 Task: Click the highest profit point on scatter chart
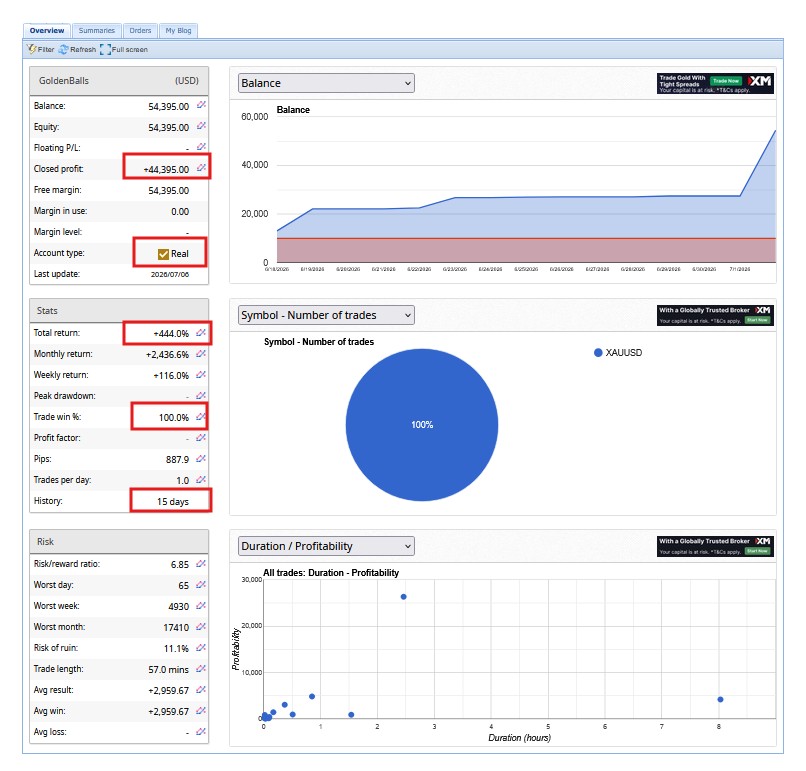[404, 597]
